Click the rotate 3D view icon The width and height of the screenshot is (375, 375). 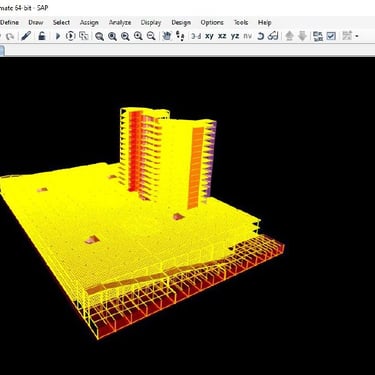pos(261,36)
